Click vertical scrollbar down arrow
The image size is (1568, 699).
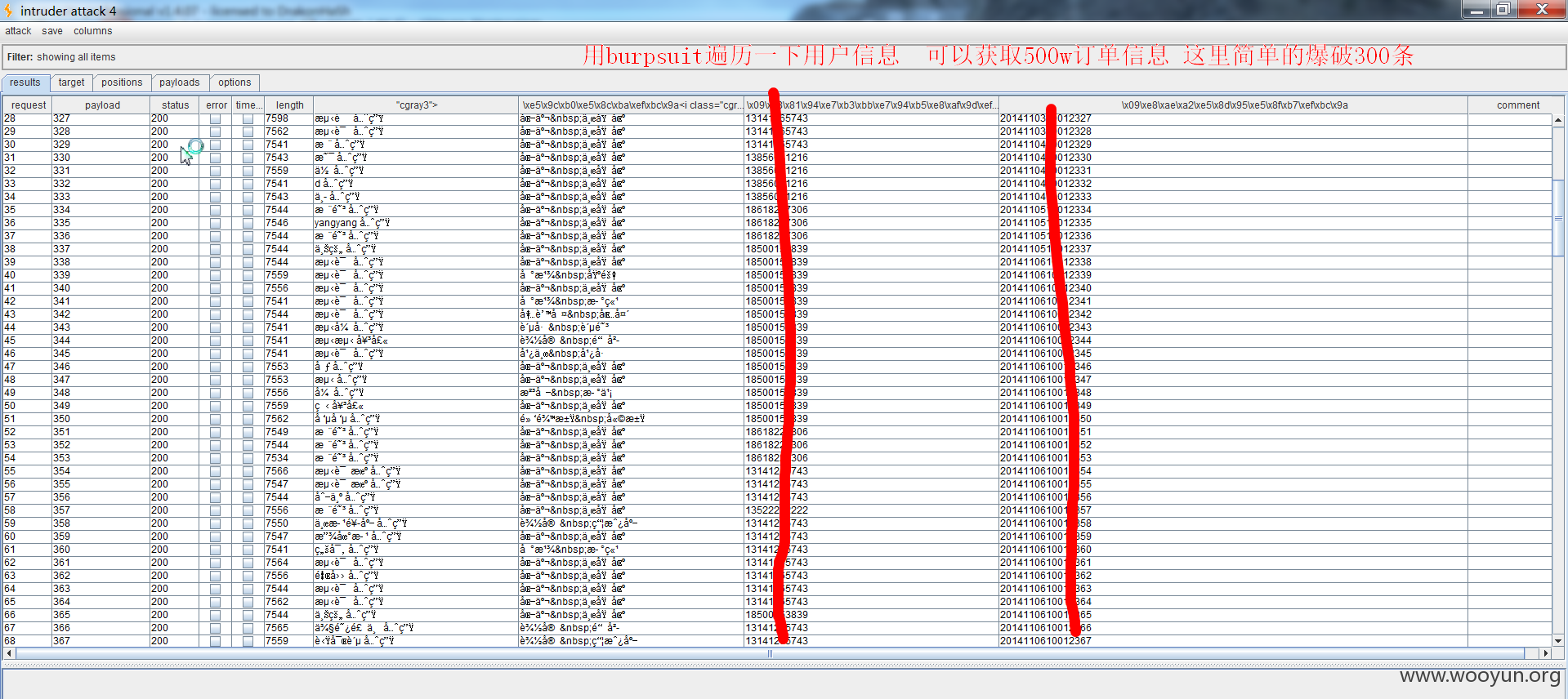1558,641
